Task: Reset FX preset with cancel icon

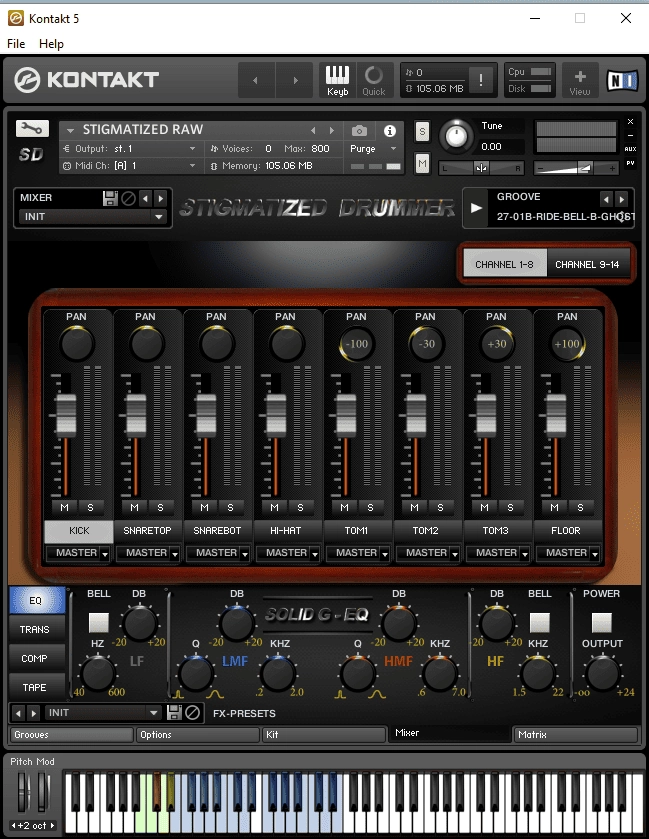Action: [x=193, y=712]
